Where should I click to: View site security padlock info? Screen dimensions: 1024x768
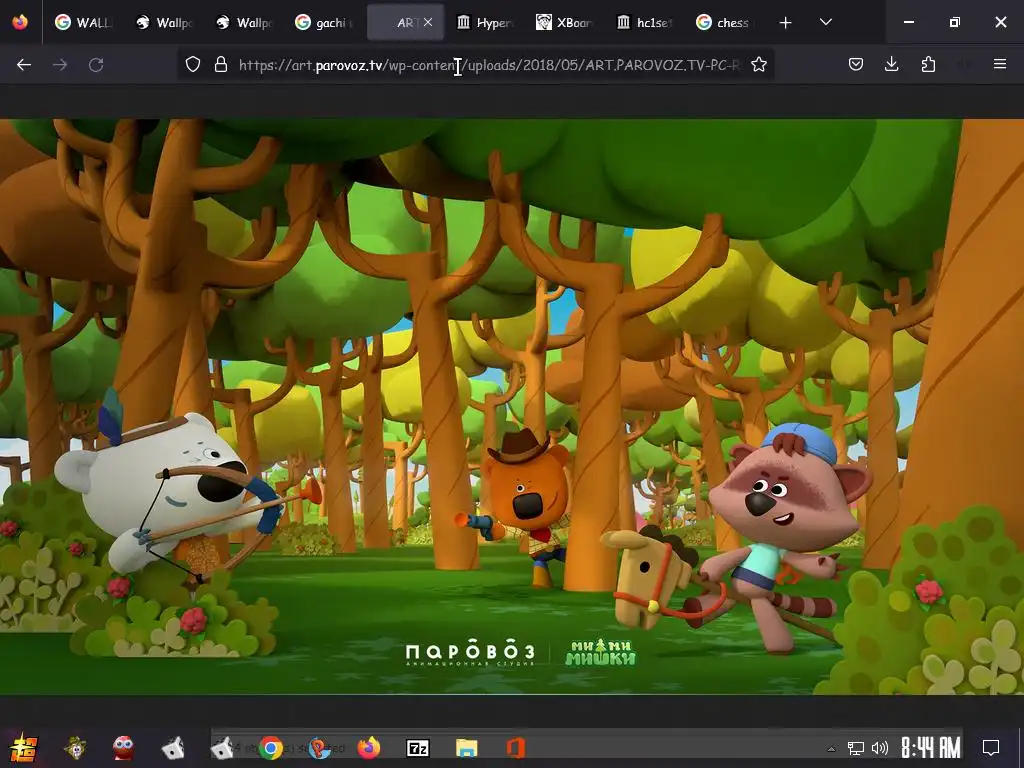221,65
